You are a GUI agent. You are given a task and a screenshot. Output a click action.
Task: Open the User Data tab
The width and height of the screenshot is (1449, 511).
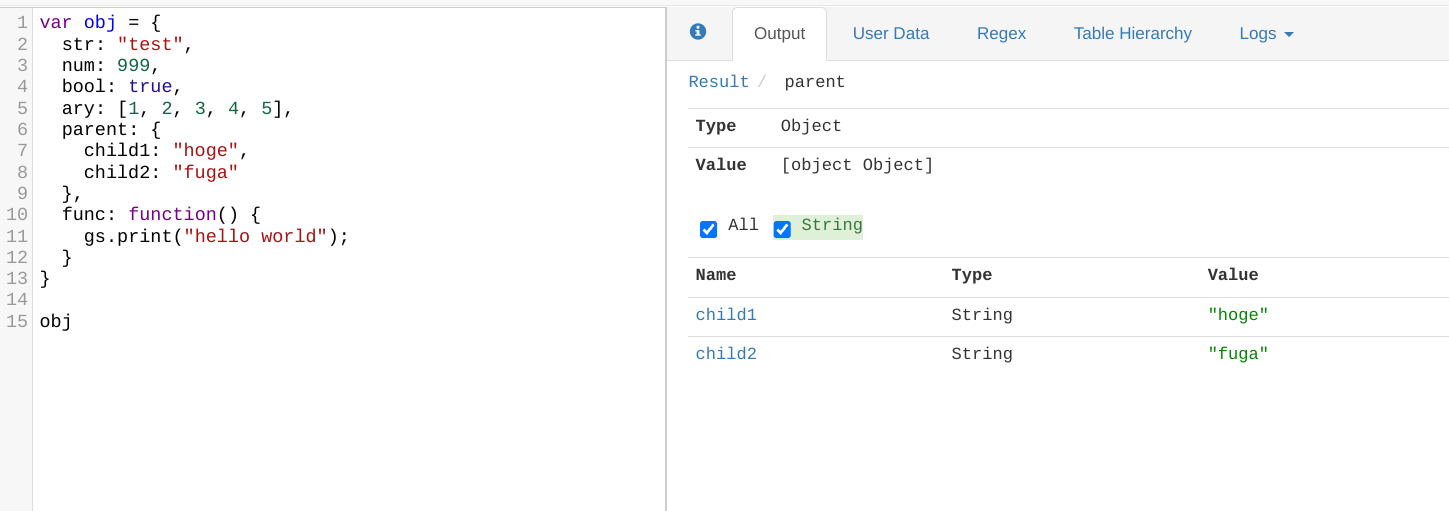890,34
